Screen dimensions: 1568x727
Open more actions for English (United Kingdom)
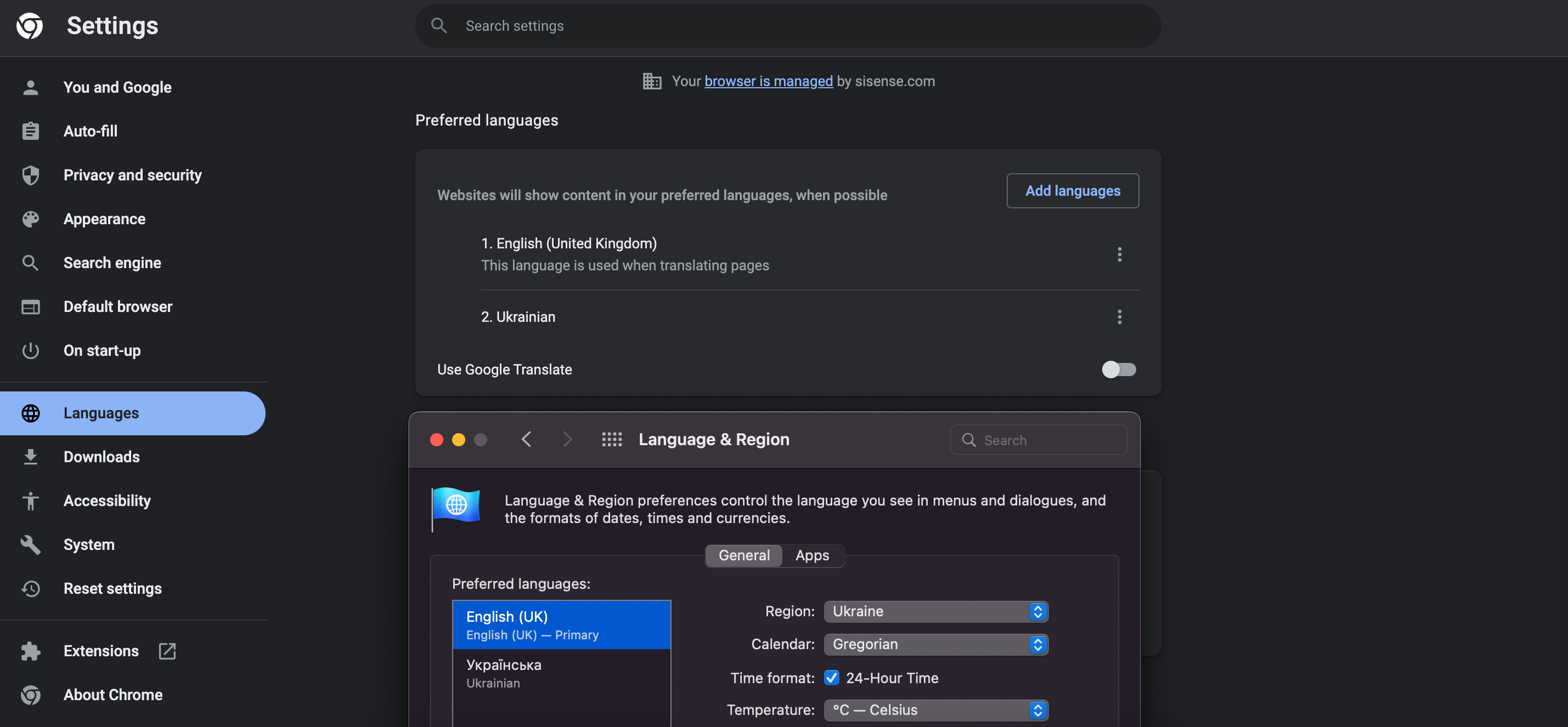click(1119, 254)
